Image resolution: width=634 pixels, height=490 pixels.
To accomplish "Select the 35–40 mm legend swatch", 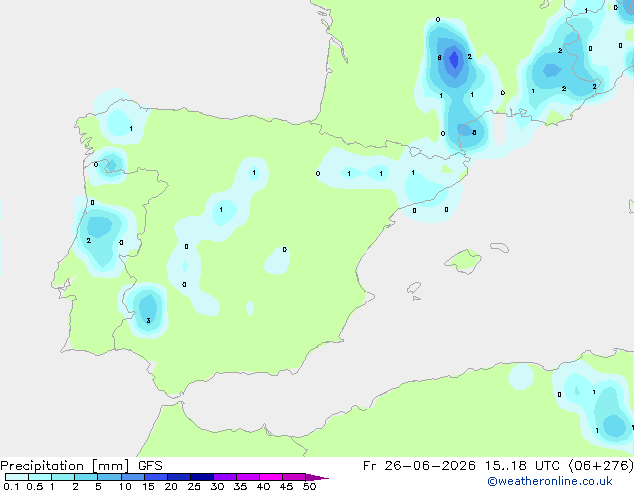I will point(248,477).
